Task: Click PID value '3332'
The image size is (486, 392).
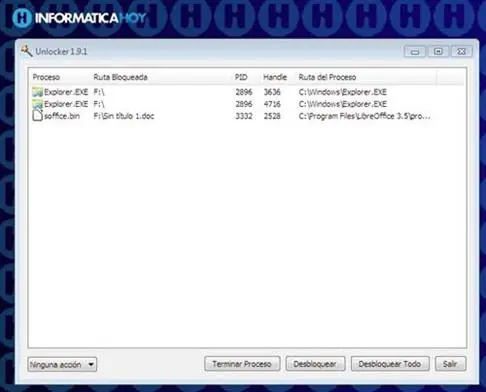Action: tap(244, 116)
